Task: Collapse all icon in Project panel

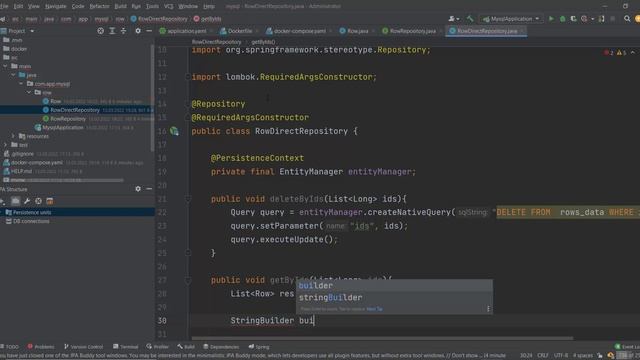Action: point(123,31)
